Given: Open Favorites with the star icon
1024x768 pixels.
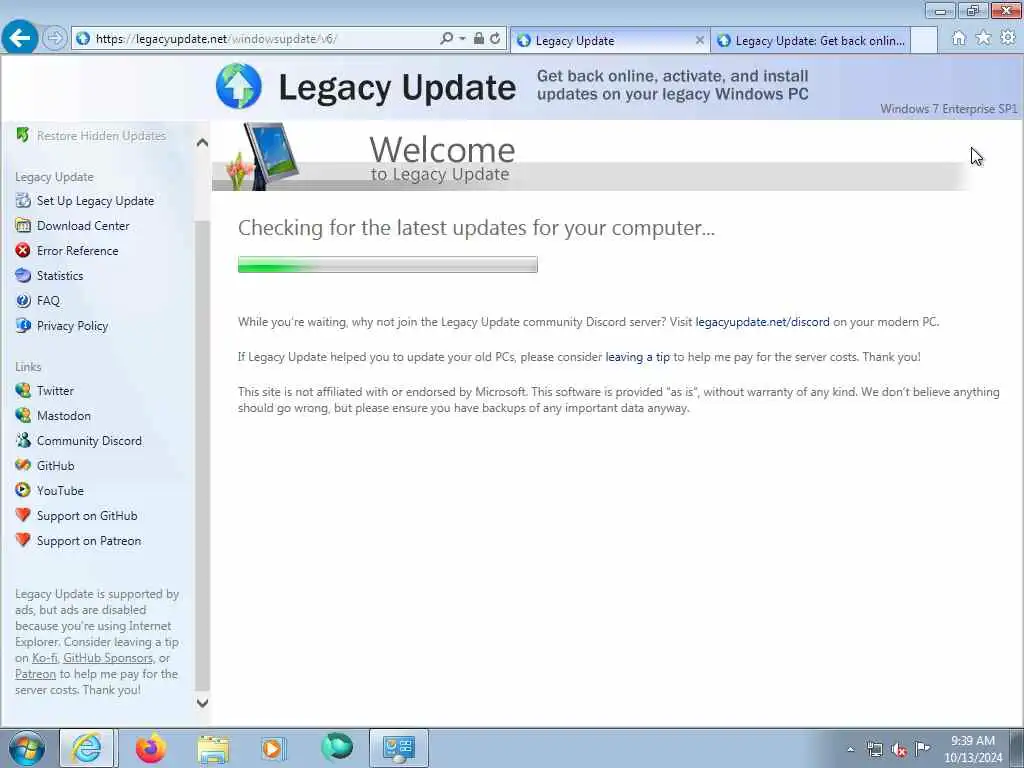Looking at the screenshot, I should point(984,39).
